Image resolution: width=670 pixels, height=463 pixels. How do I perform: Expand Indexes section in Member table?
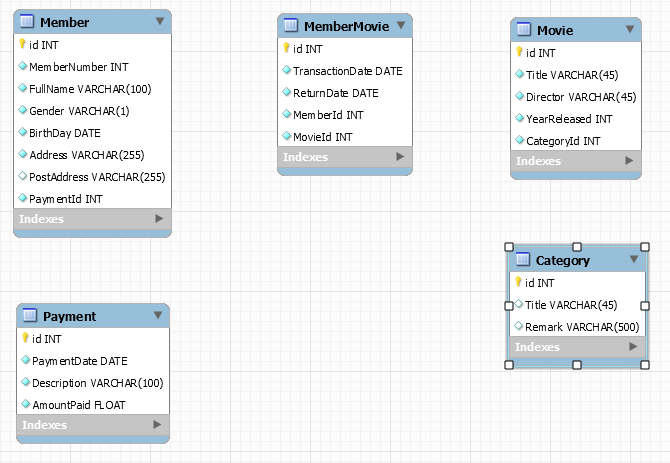pyautogui.click(x=158, y=218)
